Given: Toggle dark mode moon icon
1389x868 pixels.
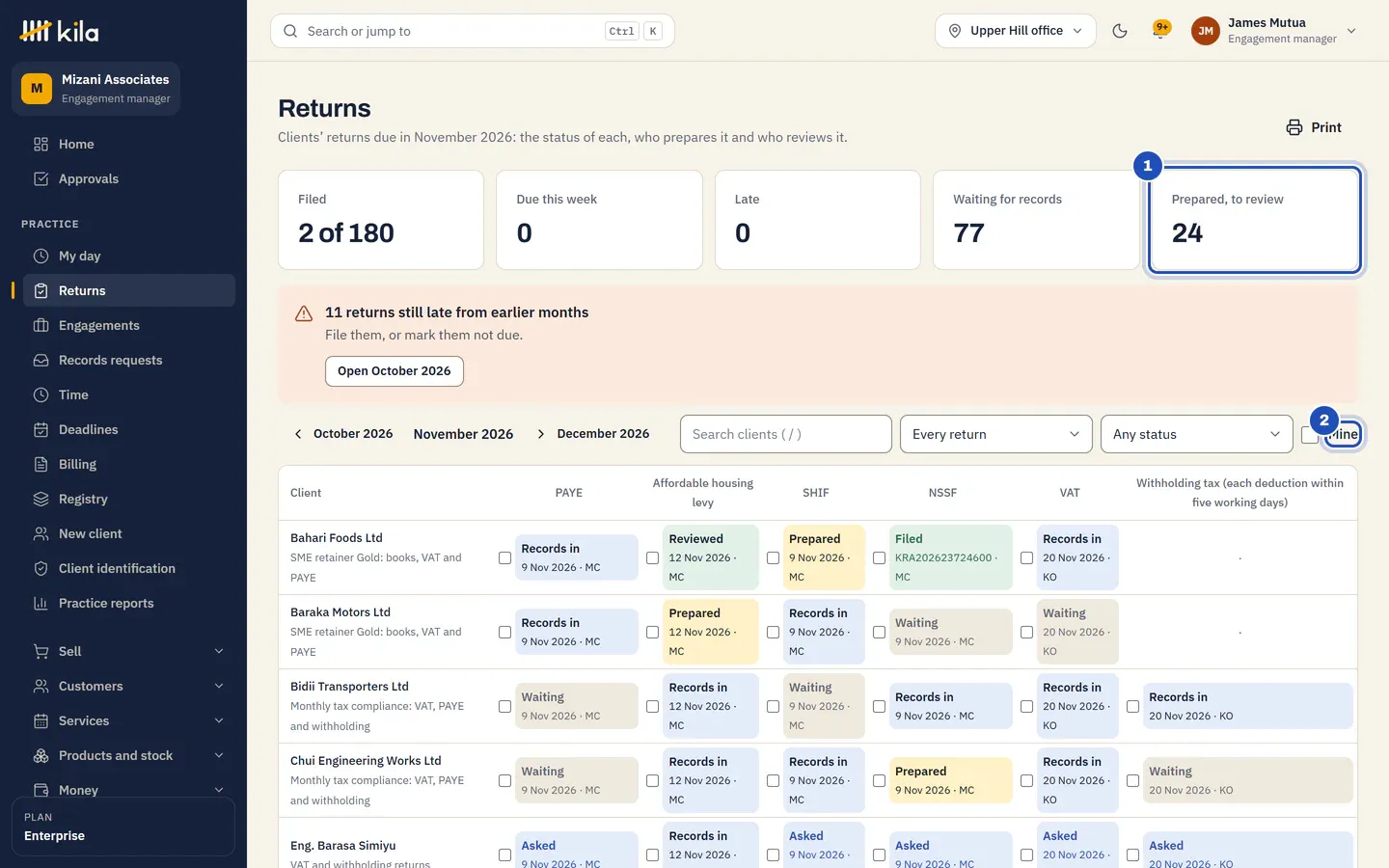Looking at the screenshot, I should click(x=1120, y=31).
